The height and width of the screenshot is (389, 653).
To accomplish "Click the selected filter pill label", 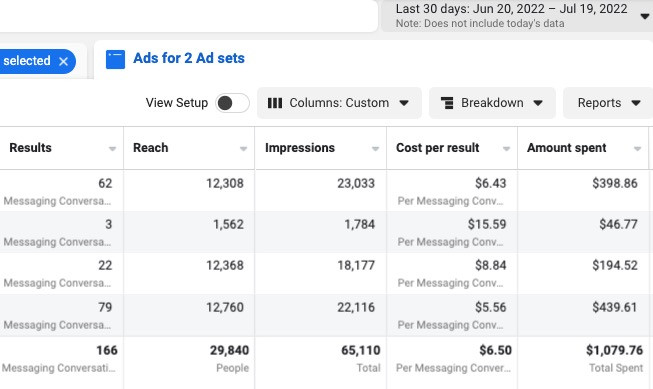I will tap(27, 61).
